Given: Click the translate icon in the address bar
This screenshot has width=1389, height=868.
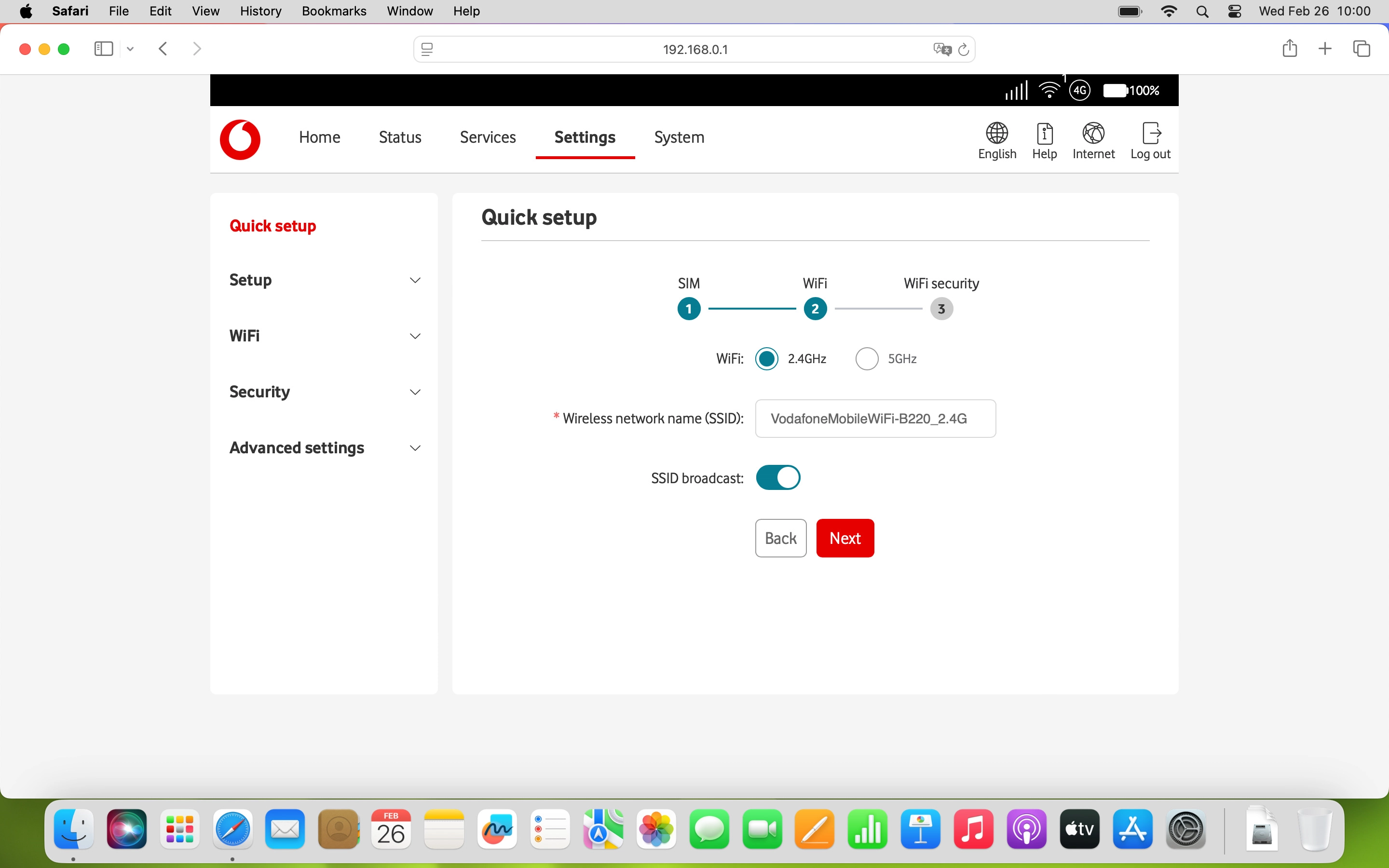Looking at the screenshot, I should tap(941, 50).
